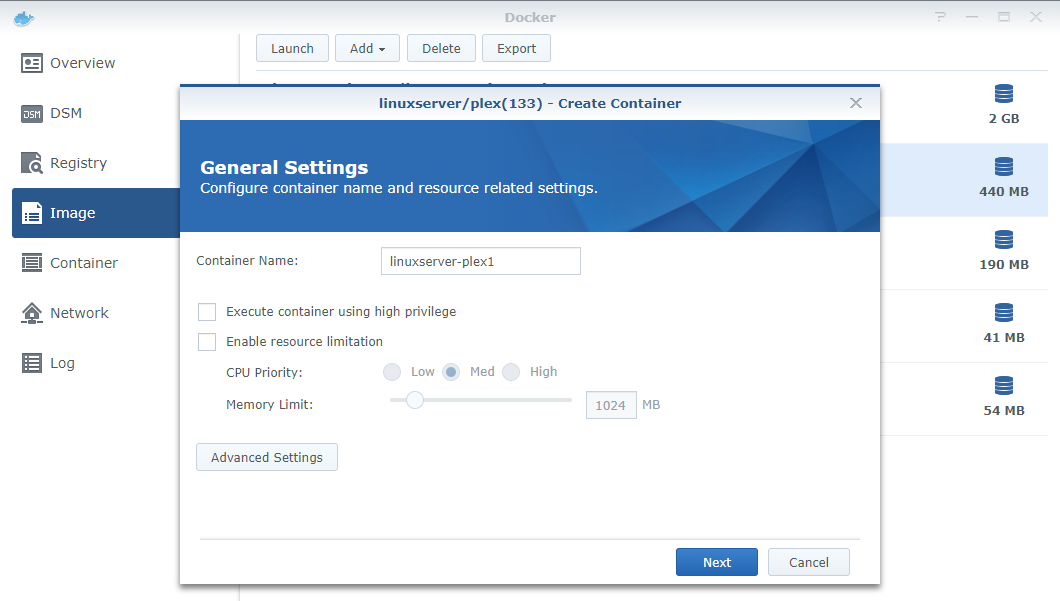Click the 54 MB size label
The image size is (1060, 601).
[x=1004, y=410]
